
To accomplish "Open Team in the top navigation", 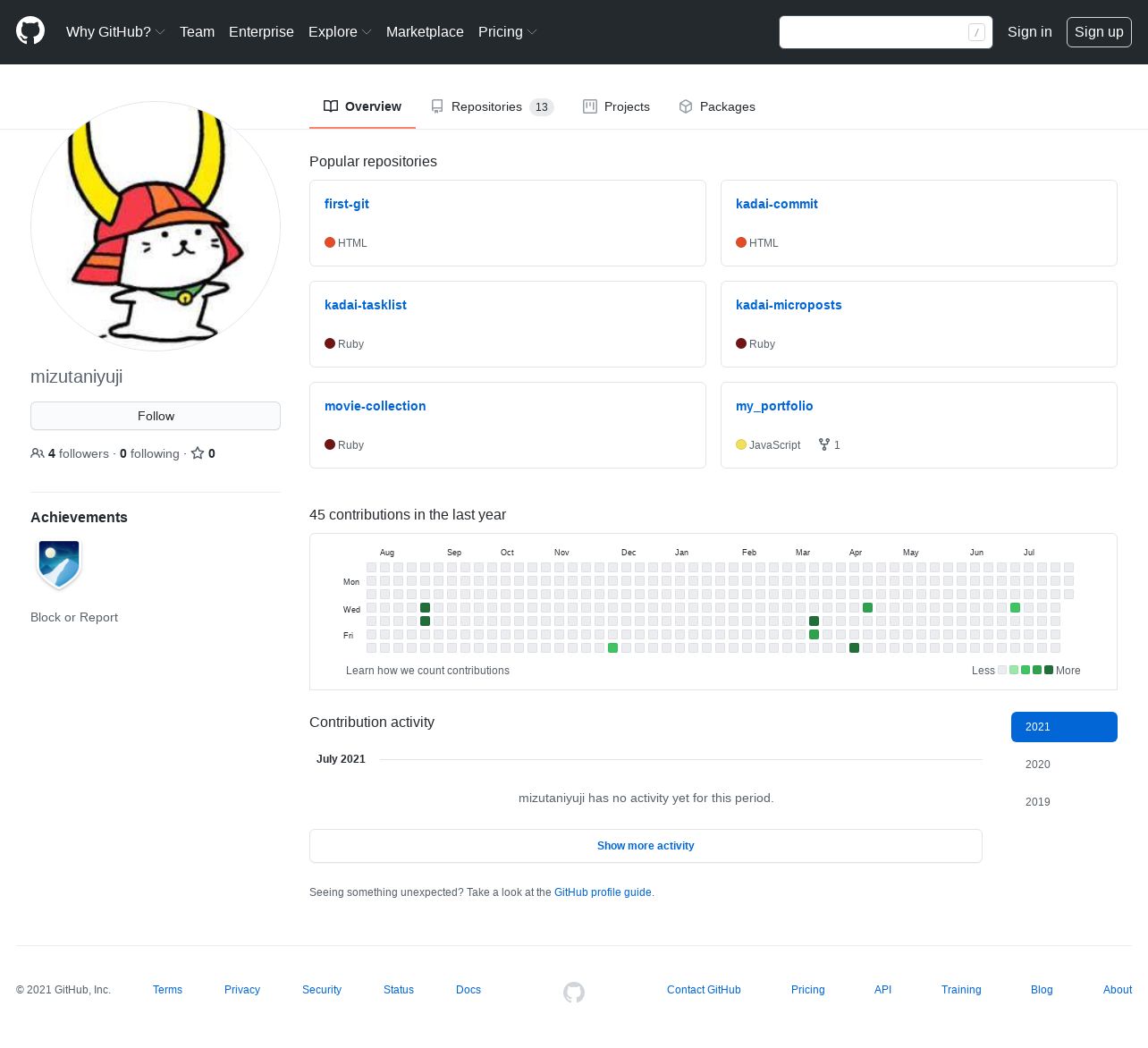I will click(x=197, y=31).
